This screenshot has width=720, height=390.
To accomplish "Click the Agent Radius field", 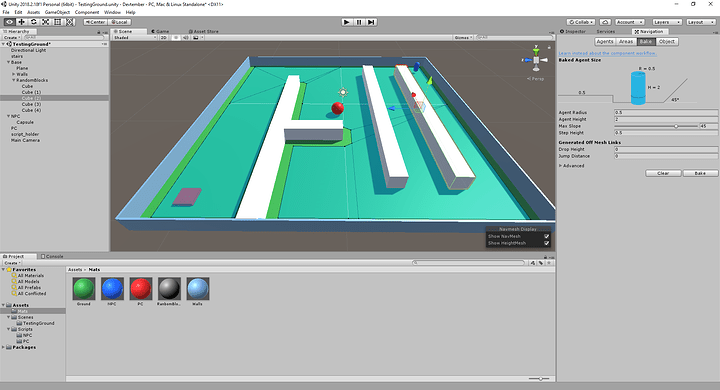I will pyautogui.click(x=666, y=112).
